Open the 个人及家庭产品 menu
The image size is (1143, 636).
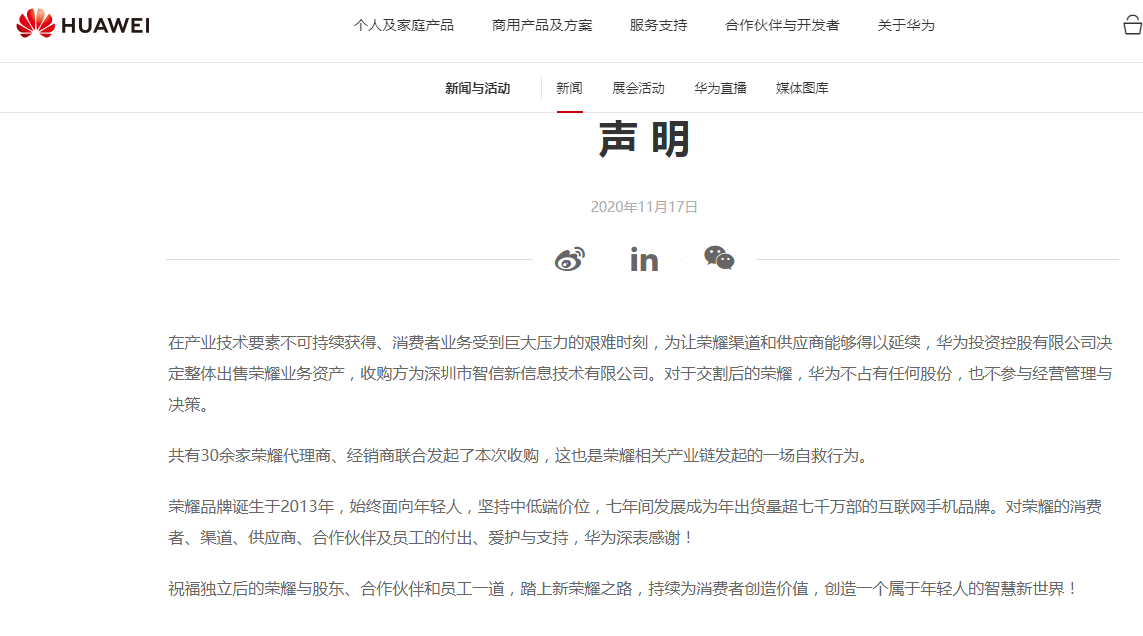point(403,25)
